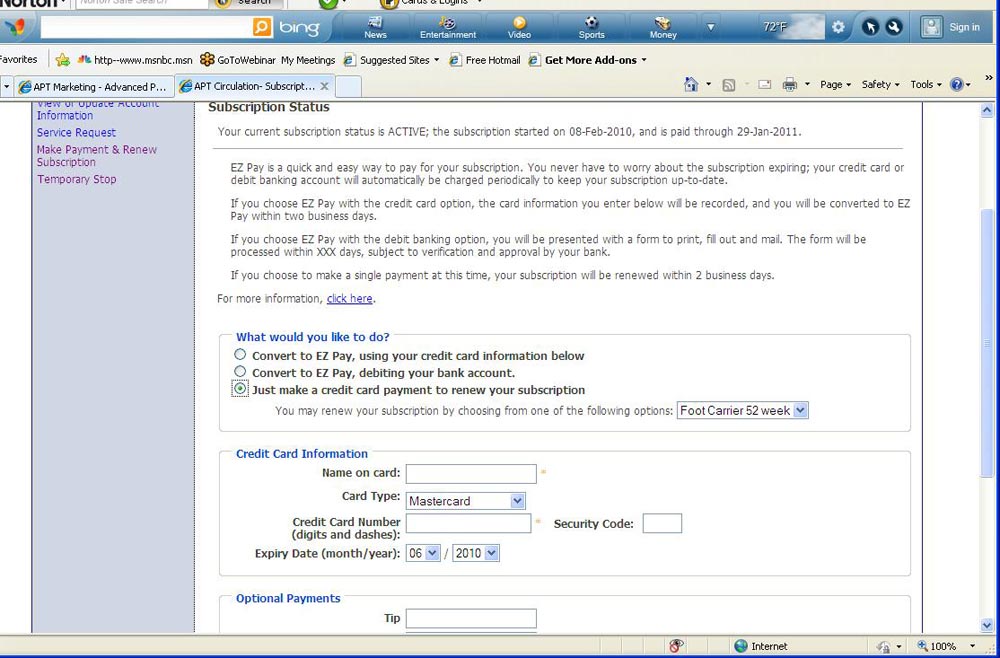Open the Safety menu

[880, 85]
